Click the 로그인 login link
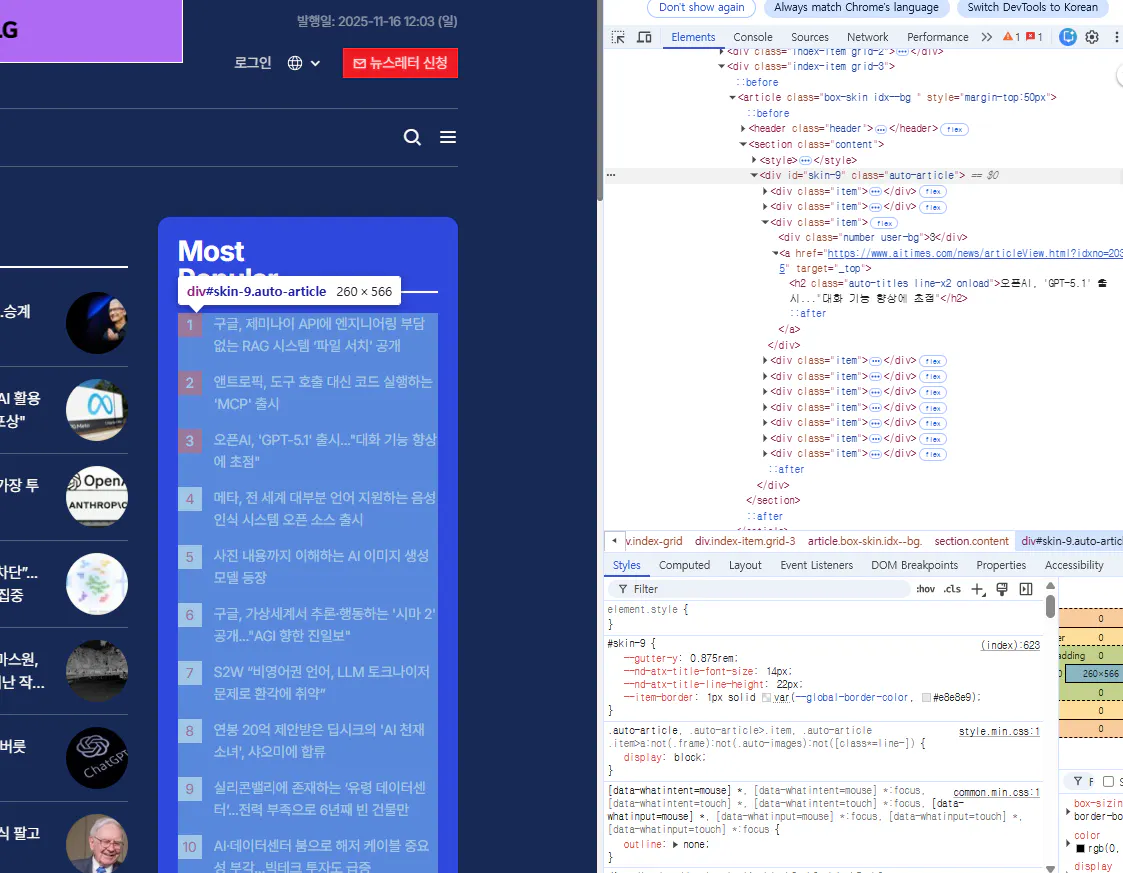 click(253, 63)
